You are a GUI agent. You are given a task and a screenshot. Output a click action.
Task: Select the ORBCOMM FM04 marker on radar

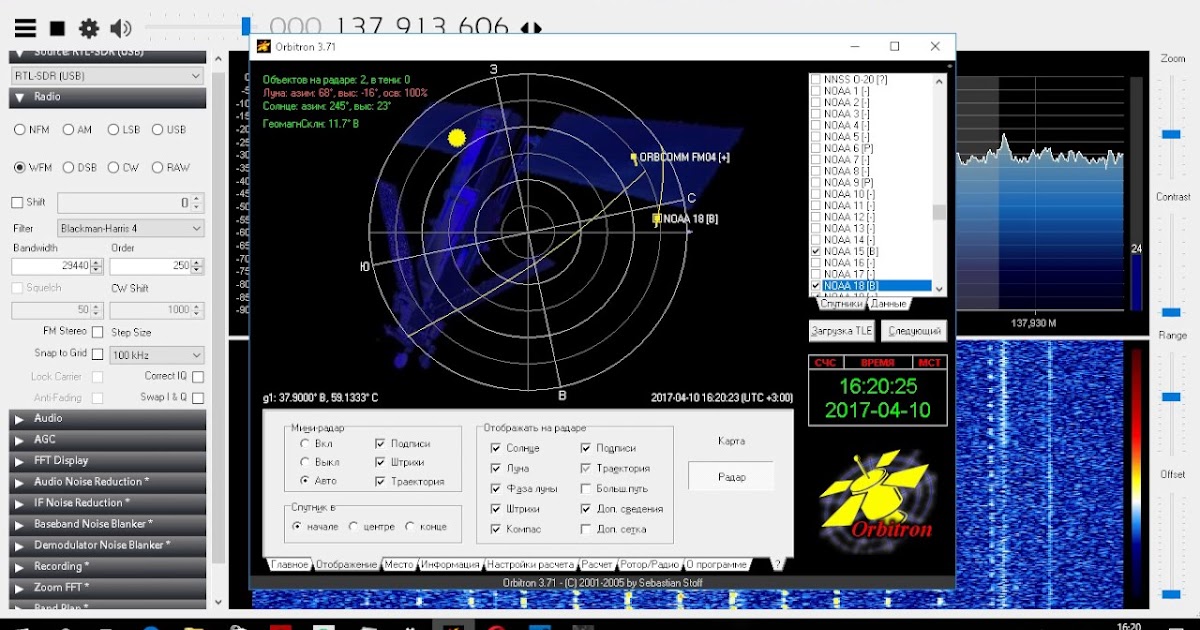(x=634, y=158)
